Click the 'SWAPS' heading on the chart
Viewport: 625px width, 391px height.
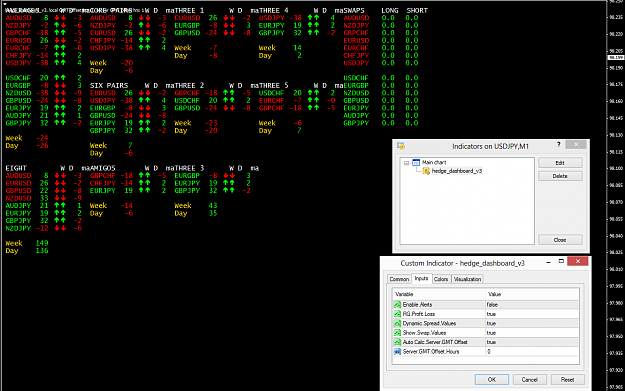[x=354, y=10]
